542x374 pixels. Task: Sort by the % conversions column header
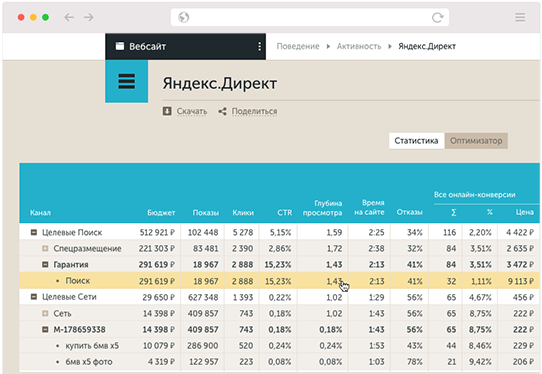pyautogui.click(x=489, y=212)
